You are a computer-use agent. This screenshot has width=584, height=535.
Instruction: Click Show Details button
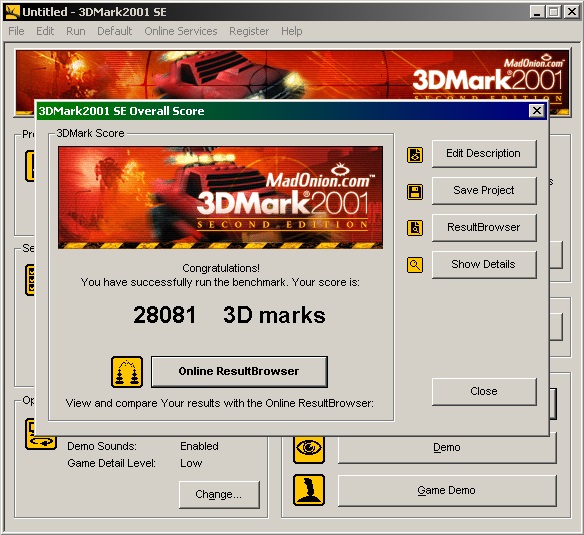pyautogui.click(x=484, y=264)
